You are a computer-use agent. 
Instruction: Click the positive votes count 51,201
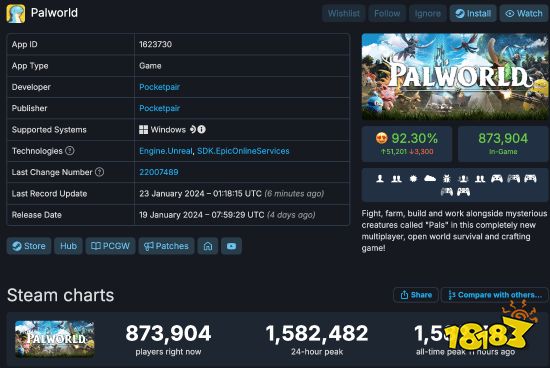coord(394,152)
